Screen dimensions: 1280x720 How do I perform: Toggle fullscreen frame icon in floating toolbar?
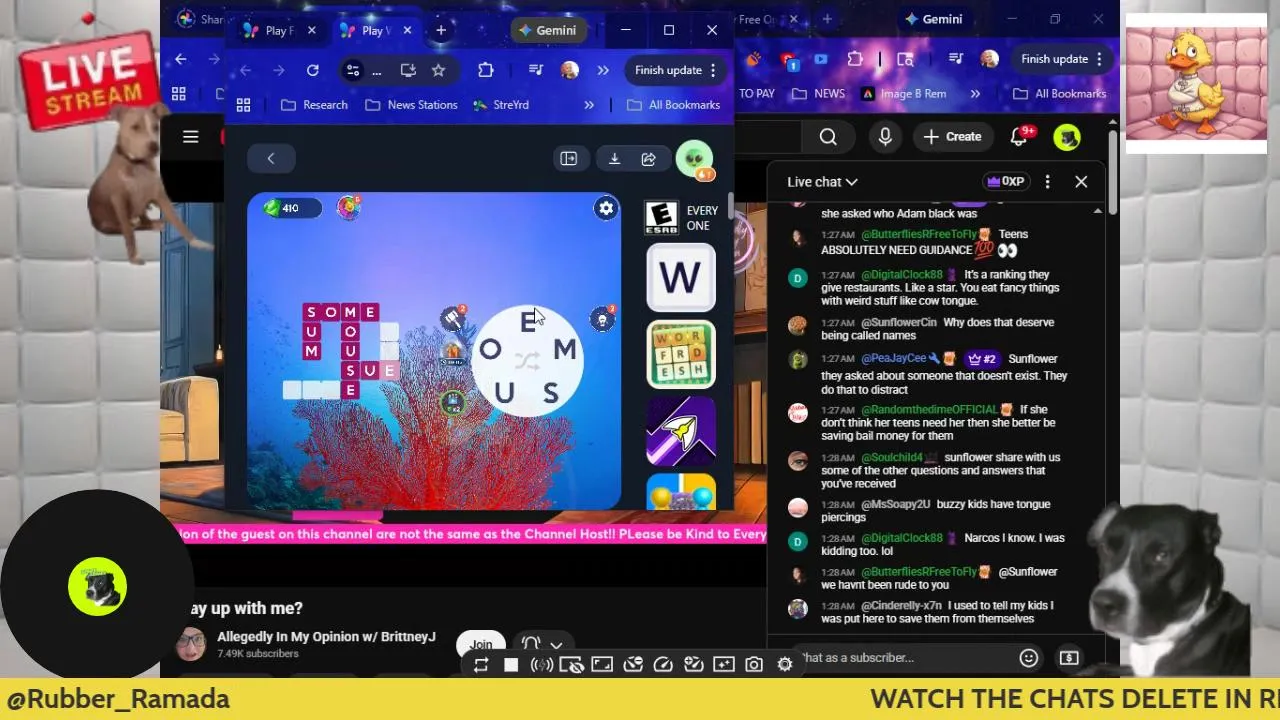tap(602, 665)
